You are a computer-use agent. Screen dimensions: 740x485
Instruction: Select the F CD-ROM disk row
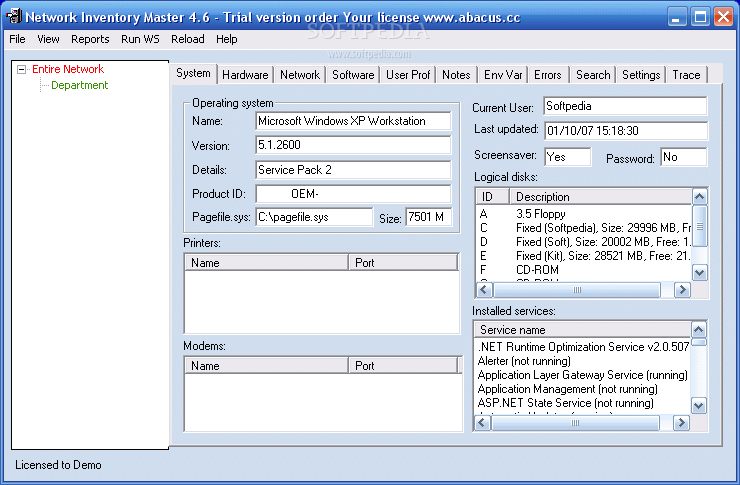click(584, 270)
